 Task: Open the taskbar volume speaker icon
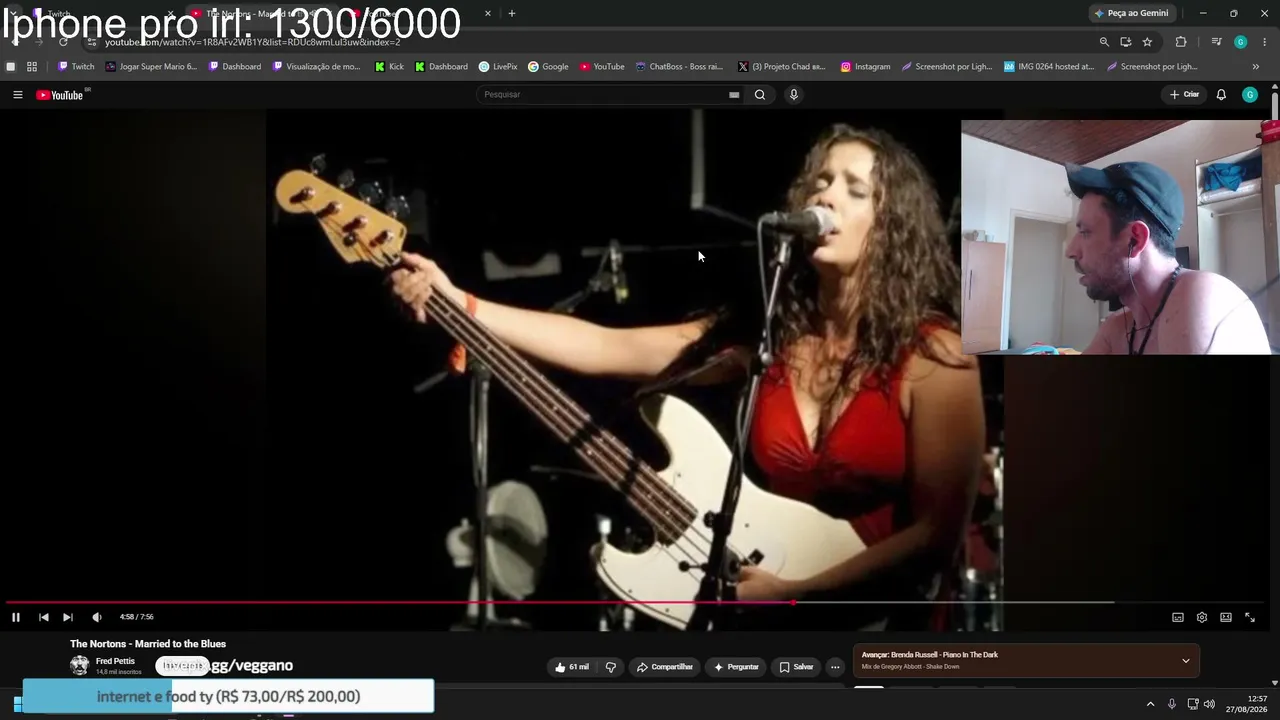1209,704
